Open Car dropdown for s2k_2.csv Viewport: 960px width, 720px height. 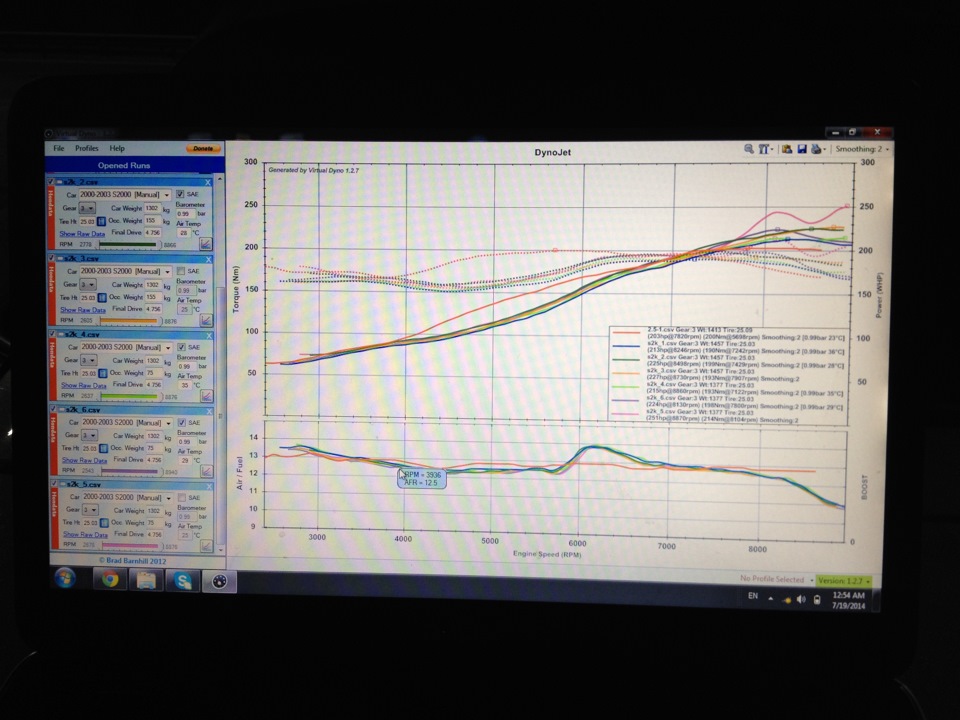126,195
